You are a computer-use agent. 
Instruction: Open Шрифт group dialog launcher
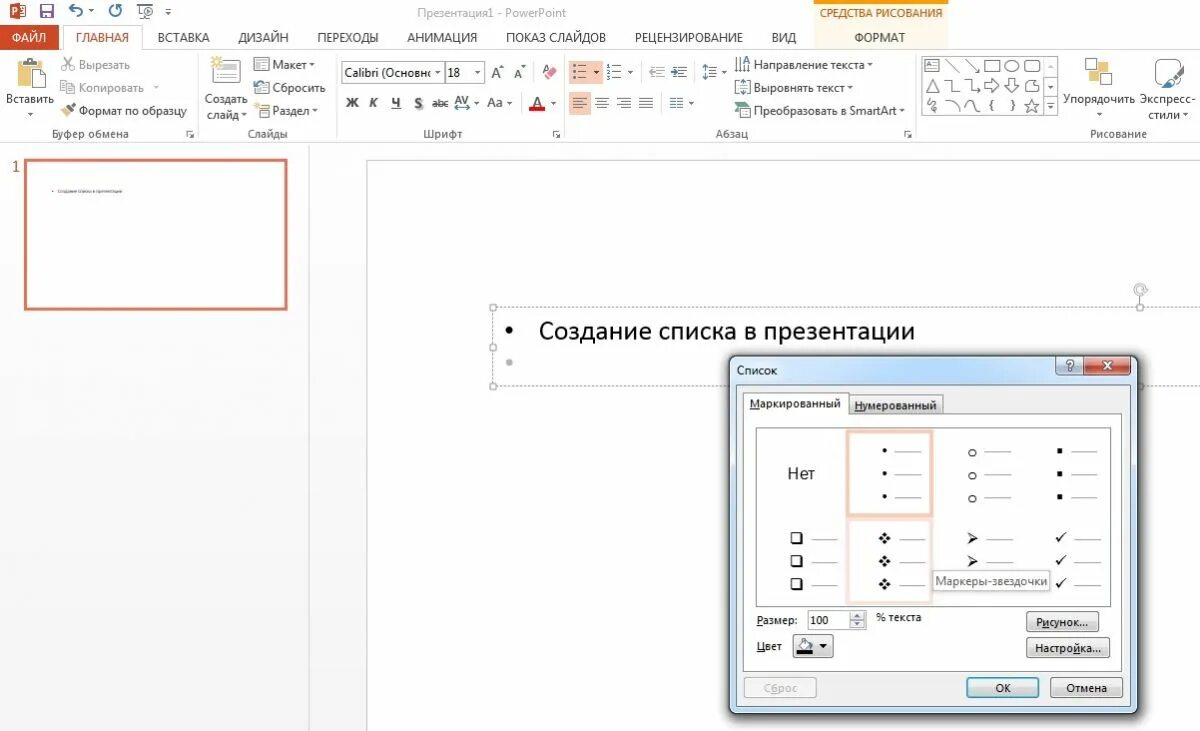pos(557,134)
